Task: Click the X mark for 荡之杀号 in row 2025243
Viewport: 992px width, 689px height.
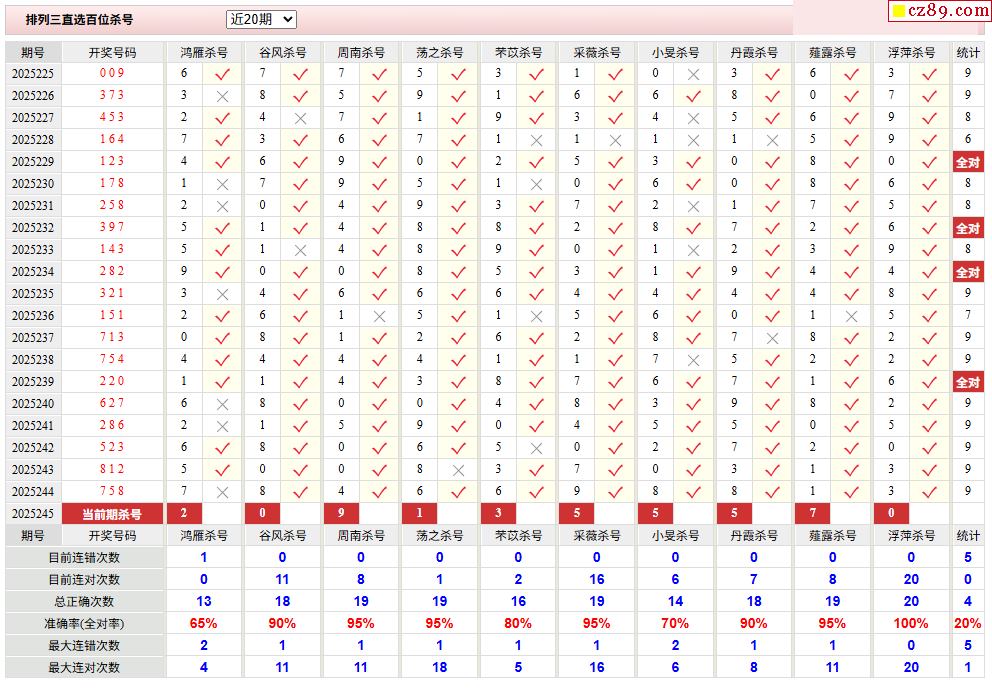Action: [x=458, y=471]
